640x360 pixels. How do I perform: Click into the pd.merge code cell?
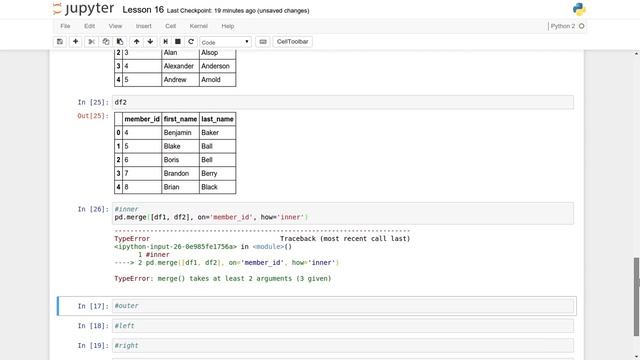point(343,213)
